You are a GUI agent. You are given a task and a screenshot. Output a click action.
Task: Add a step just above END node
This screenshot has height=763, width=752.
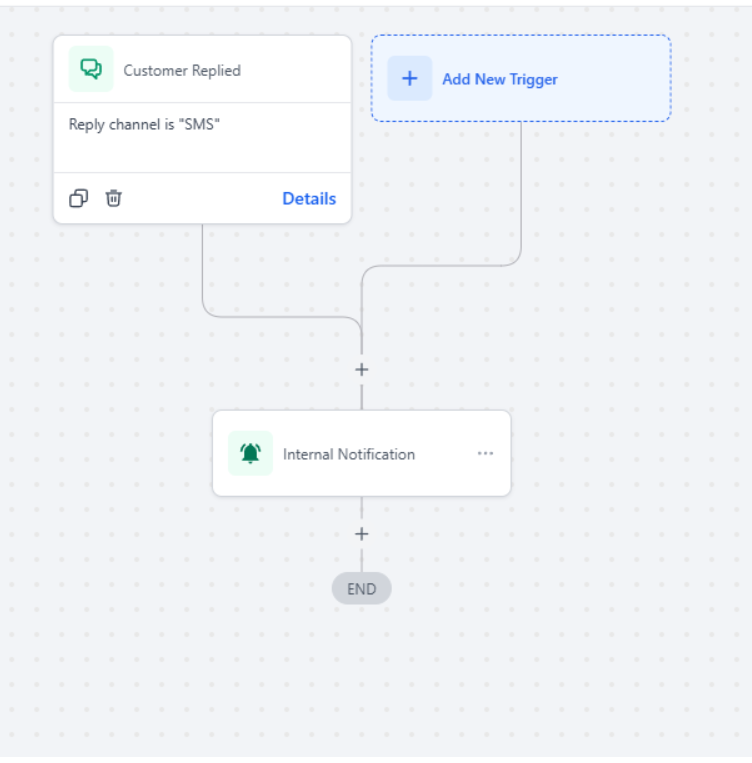[362, 534]
